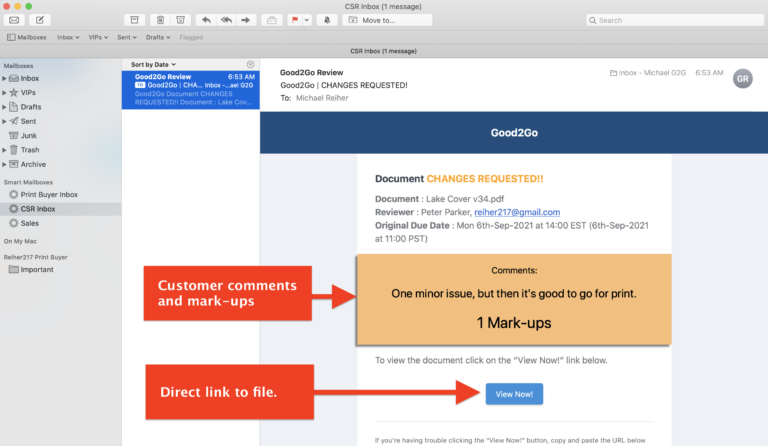
Task: Open the VIPs favorites dropdown
Action: pyautogui.click(x=98, y=37)
